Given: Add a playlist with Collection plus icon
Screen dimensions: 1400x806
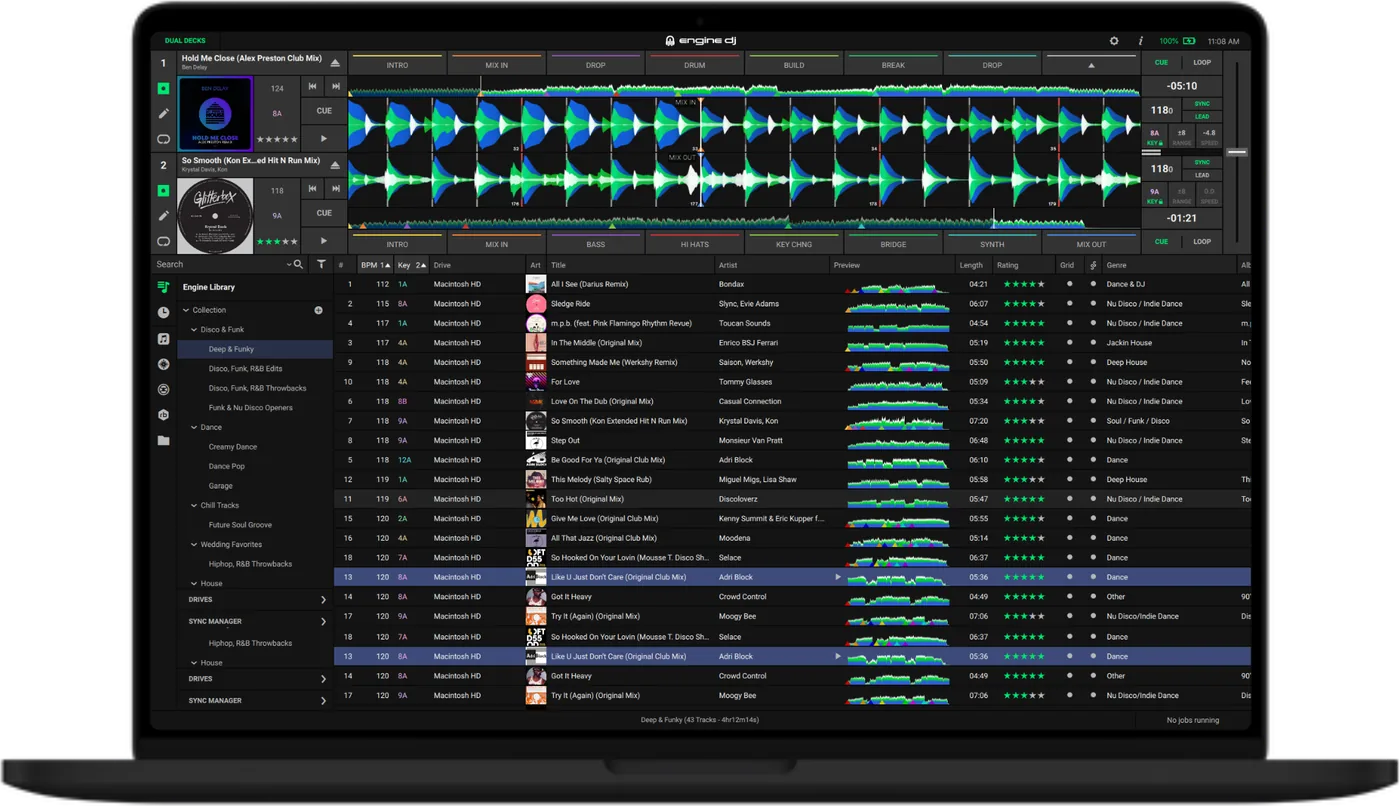Looking at the screenshot, I should 319,310.
